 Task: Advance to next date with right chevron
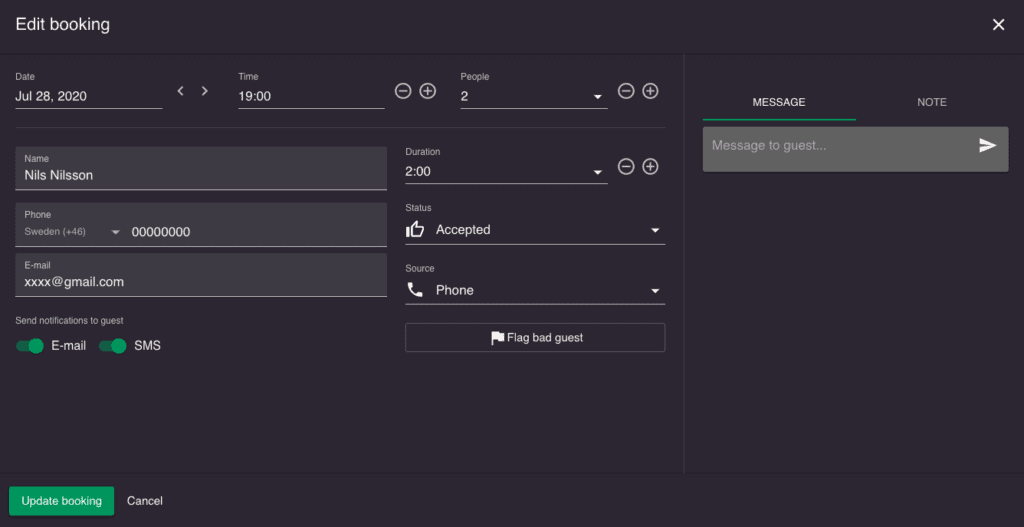point(205,91)
